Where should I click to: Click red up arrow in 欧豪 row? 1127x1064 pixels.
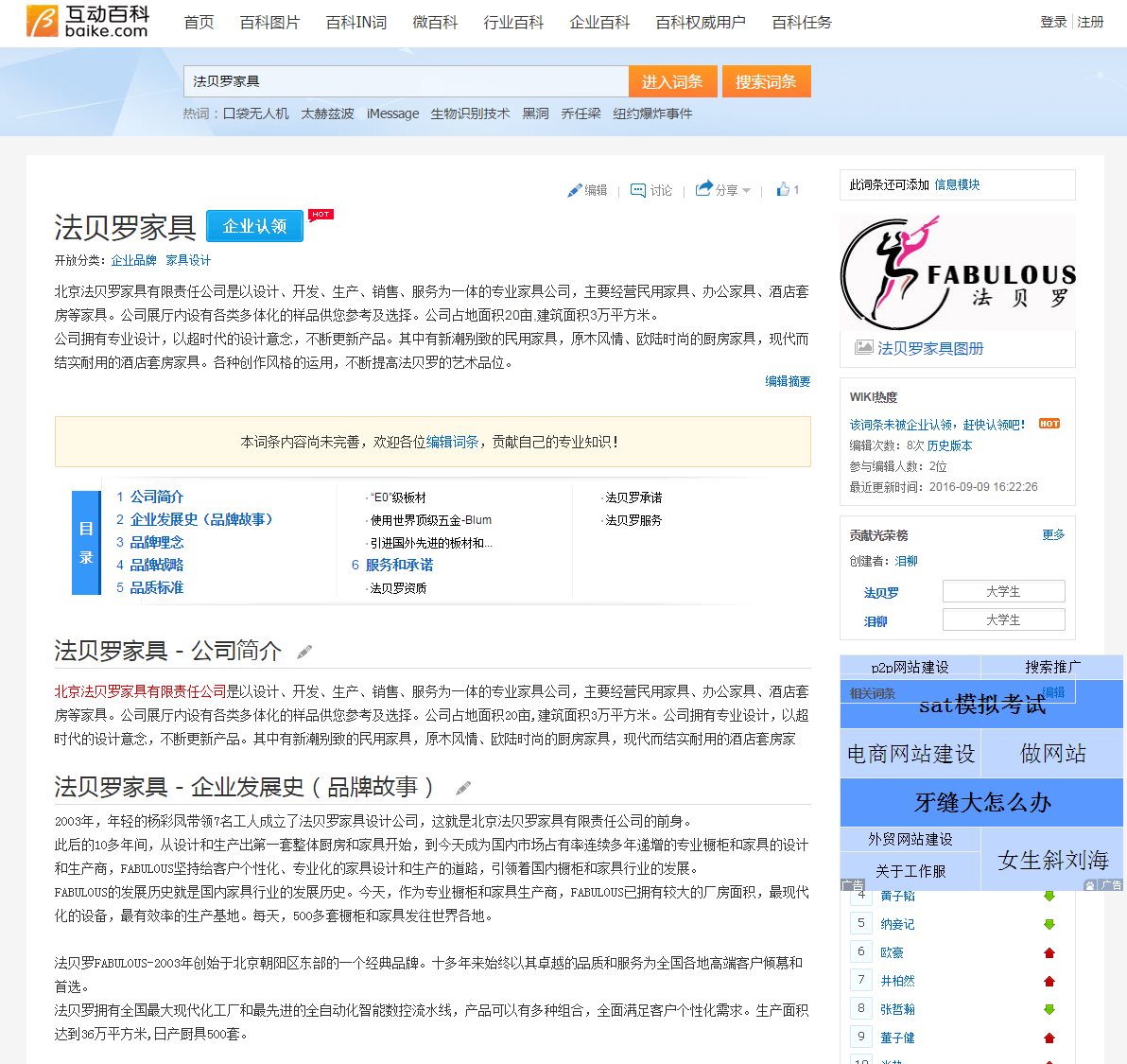pyautogui.click(x=1049, y=952)
